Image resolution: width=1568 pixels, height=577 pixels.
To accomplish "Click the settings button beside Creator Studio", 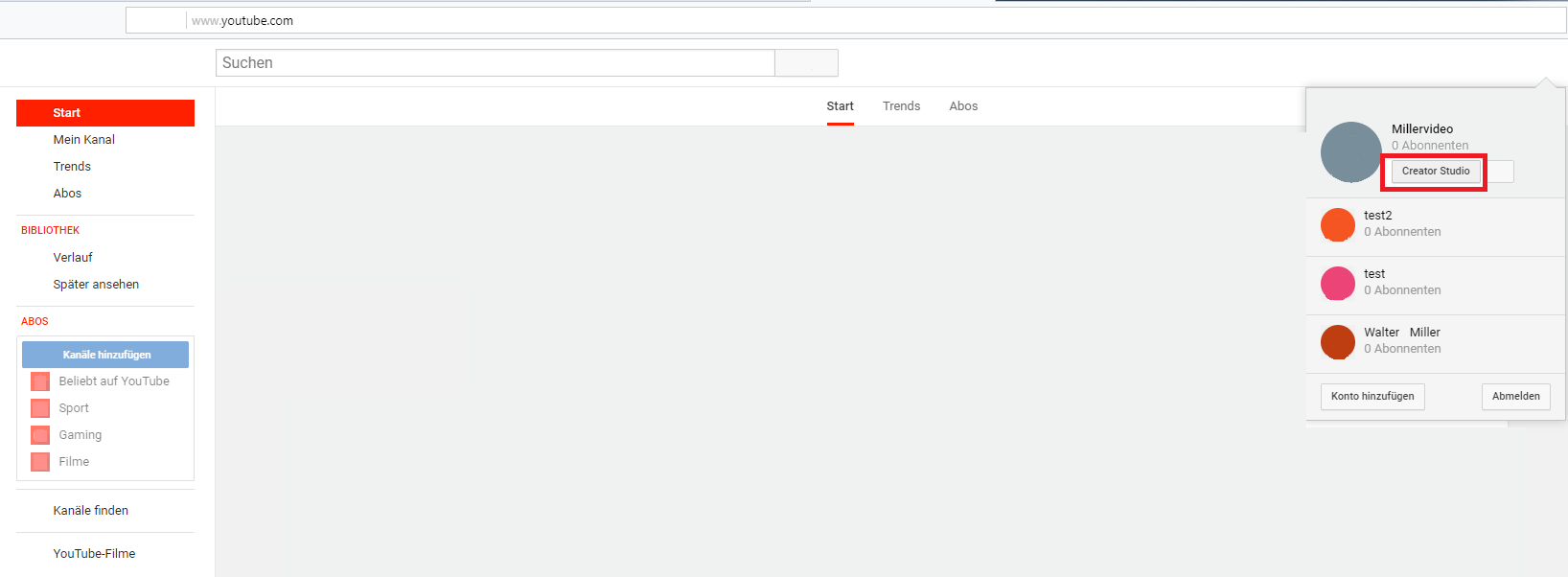I will point(1499,172).
